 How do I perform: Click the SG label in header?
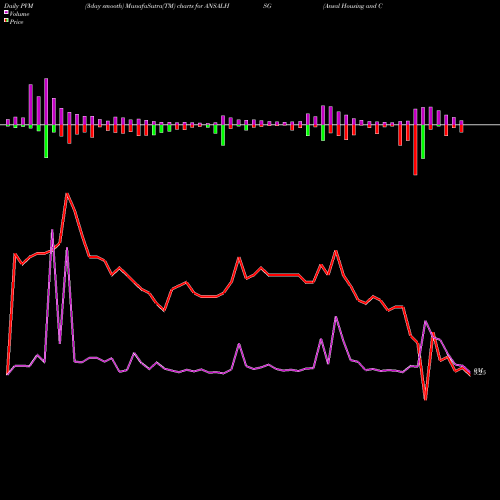click(x=267, y=6)
